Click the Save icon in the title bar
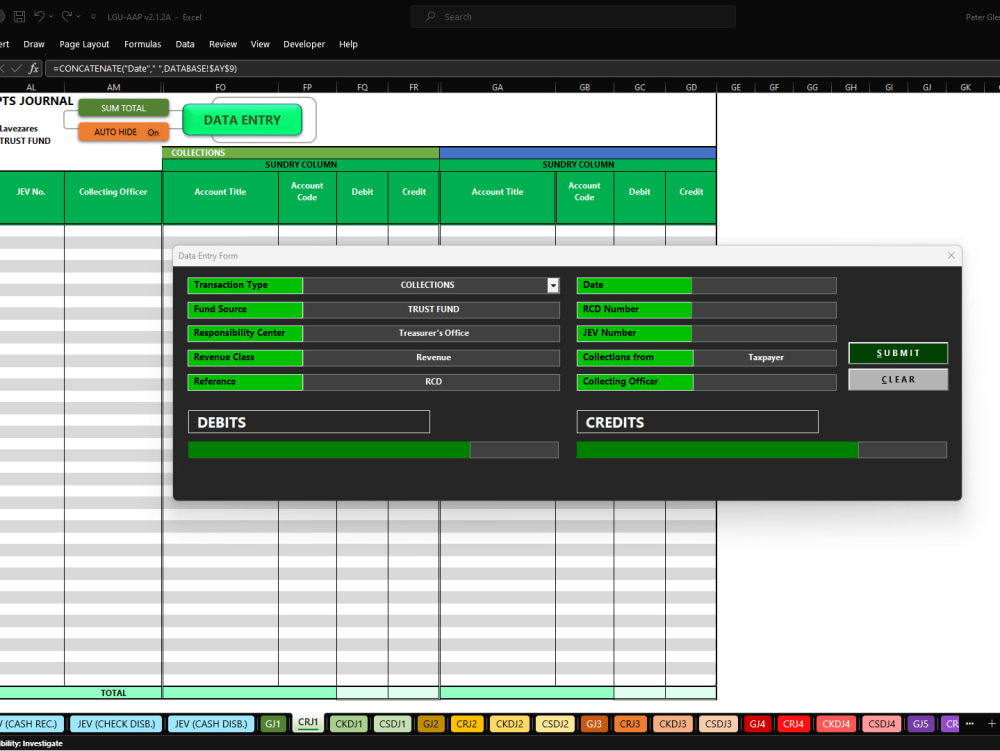Image resolution: width=1000 pixels, height=751 pixels. 19,16
